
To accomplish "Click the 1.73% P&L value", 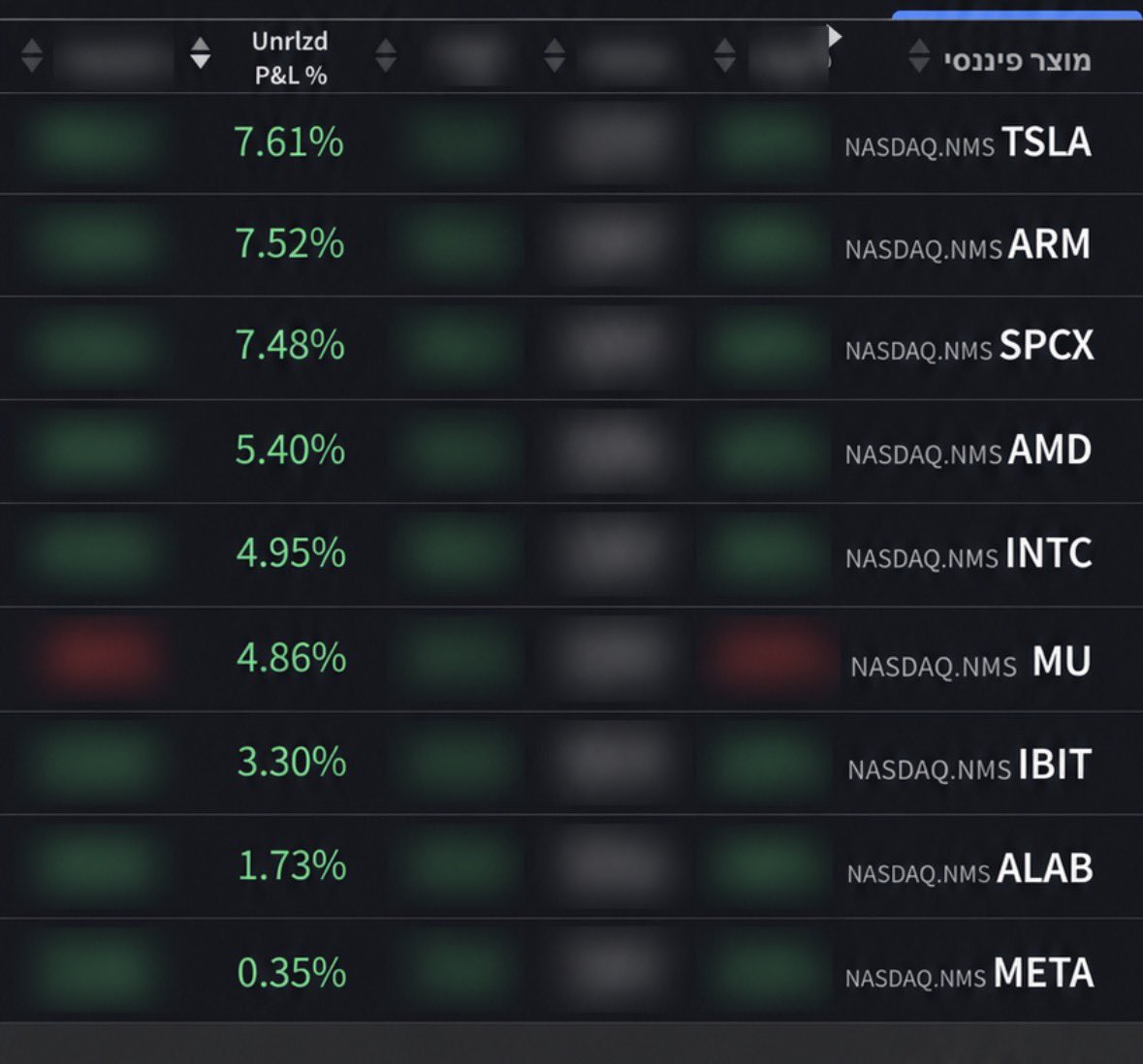I will coord(292,865).
